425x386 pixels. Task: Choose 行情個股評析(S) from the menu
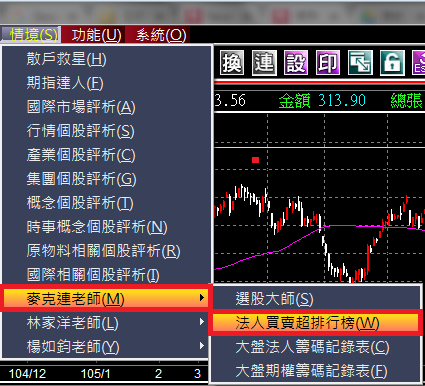coord(107,131)
